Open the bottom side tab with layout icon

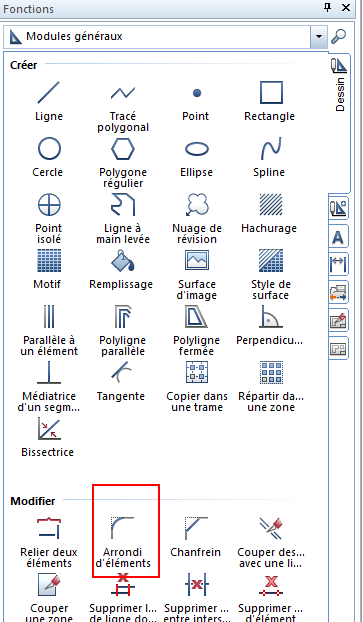pyautogui.click(x=339, y=348)
